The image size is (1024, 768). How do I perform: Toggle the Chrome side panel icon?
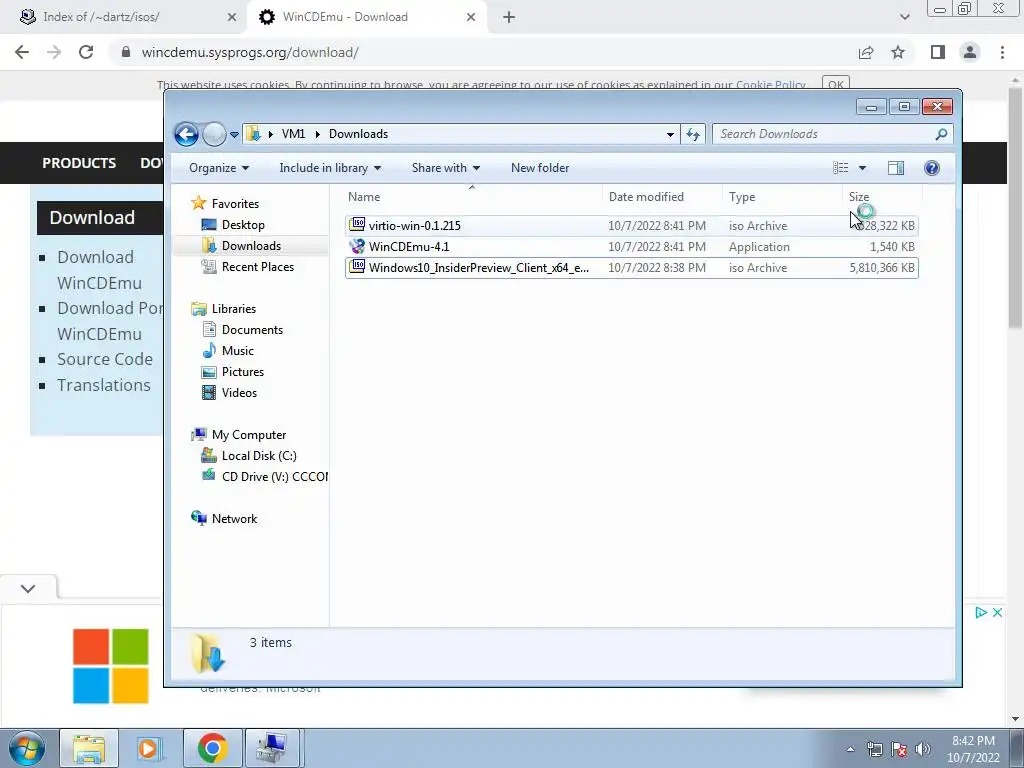click(x=938, y=52)
